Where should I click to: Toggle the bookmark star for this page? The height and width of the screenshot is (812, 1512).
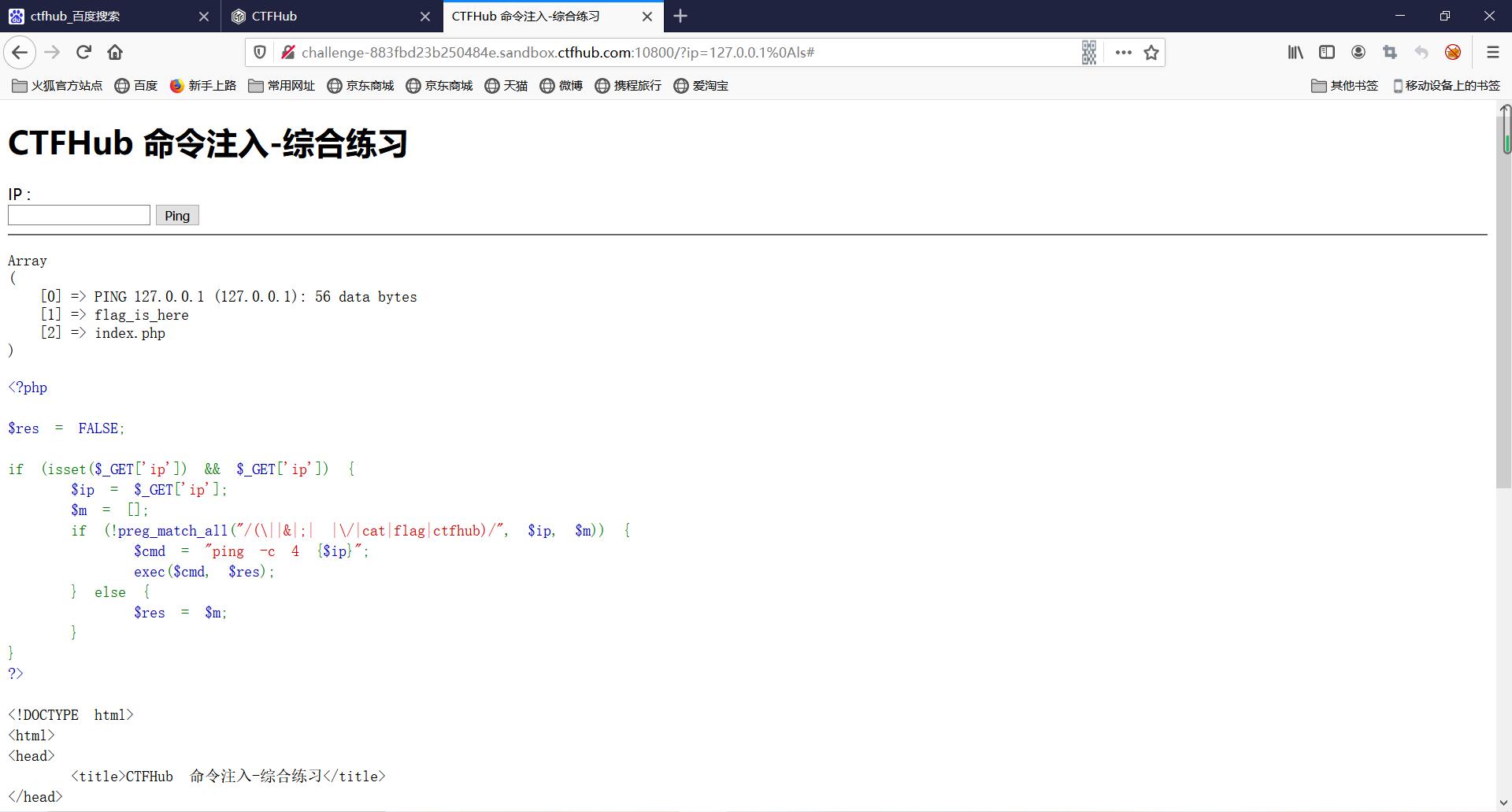1151,52
